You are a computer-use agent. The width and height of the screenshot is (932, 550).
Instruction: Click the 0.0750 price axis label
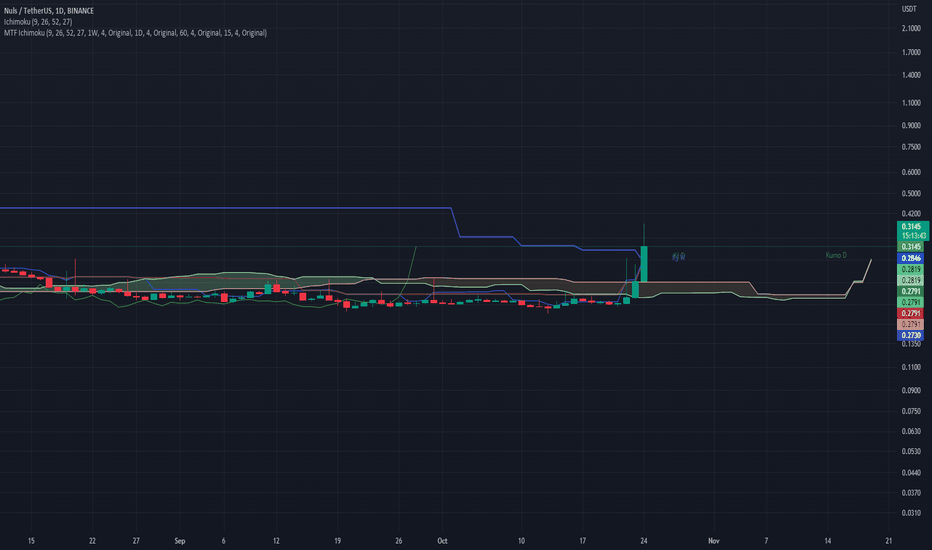[911, 411]
